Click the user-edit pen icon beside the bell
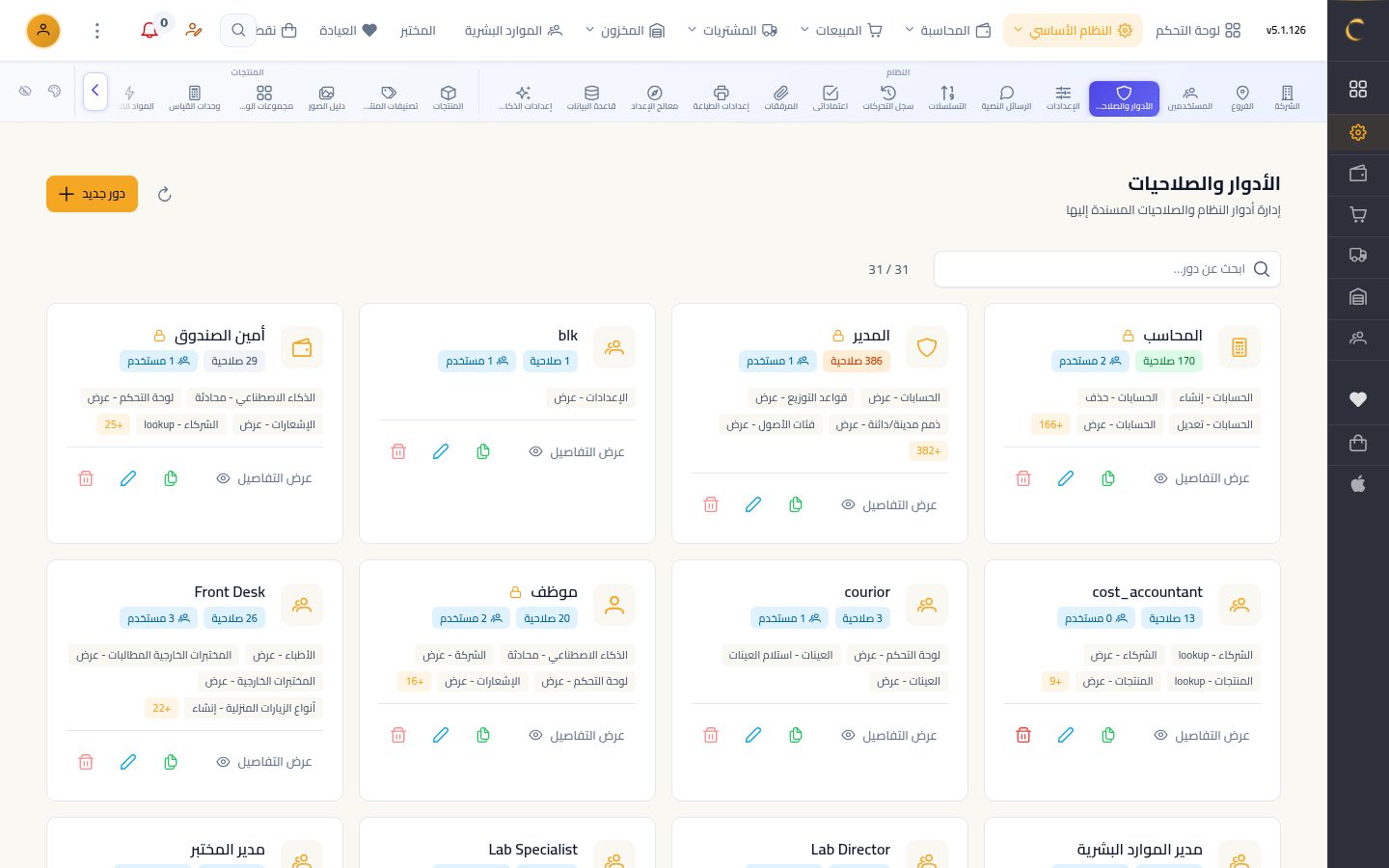Image resolution: width=1389 pixels, height=868 pixels. [x=194, y=31]
